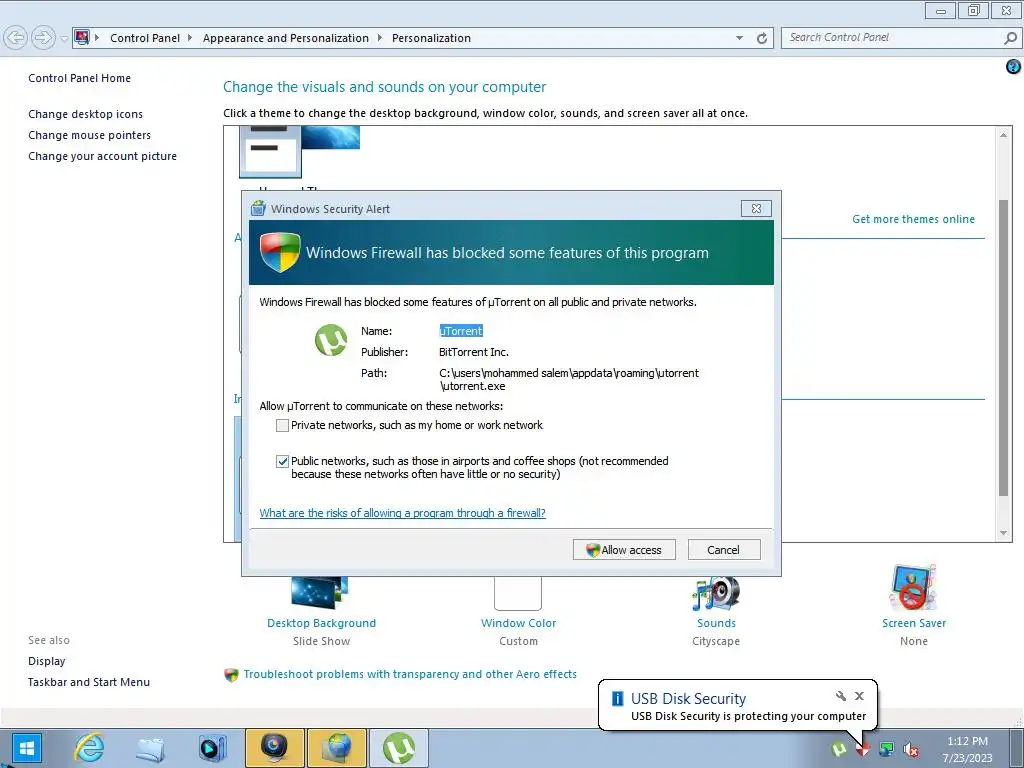Click USB Disk Security tray icon
This screenshot has height=768, width=1024.
863,749
